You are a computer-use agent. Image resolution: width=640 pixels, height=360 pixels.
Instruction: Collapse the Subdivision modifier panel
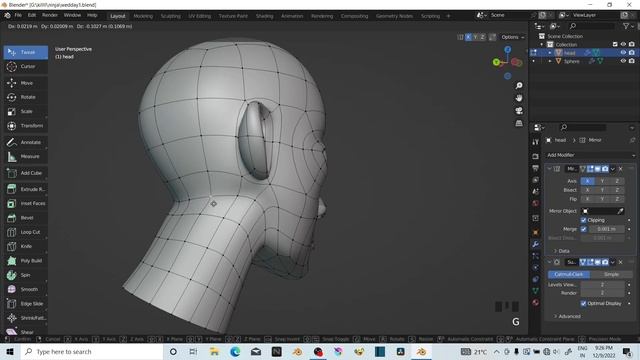(549, 262)
